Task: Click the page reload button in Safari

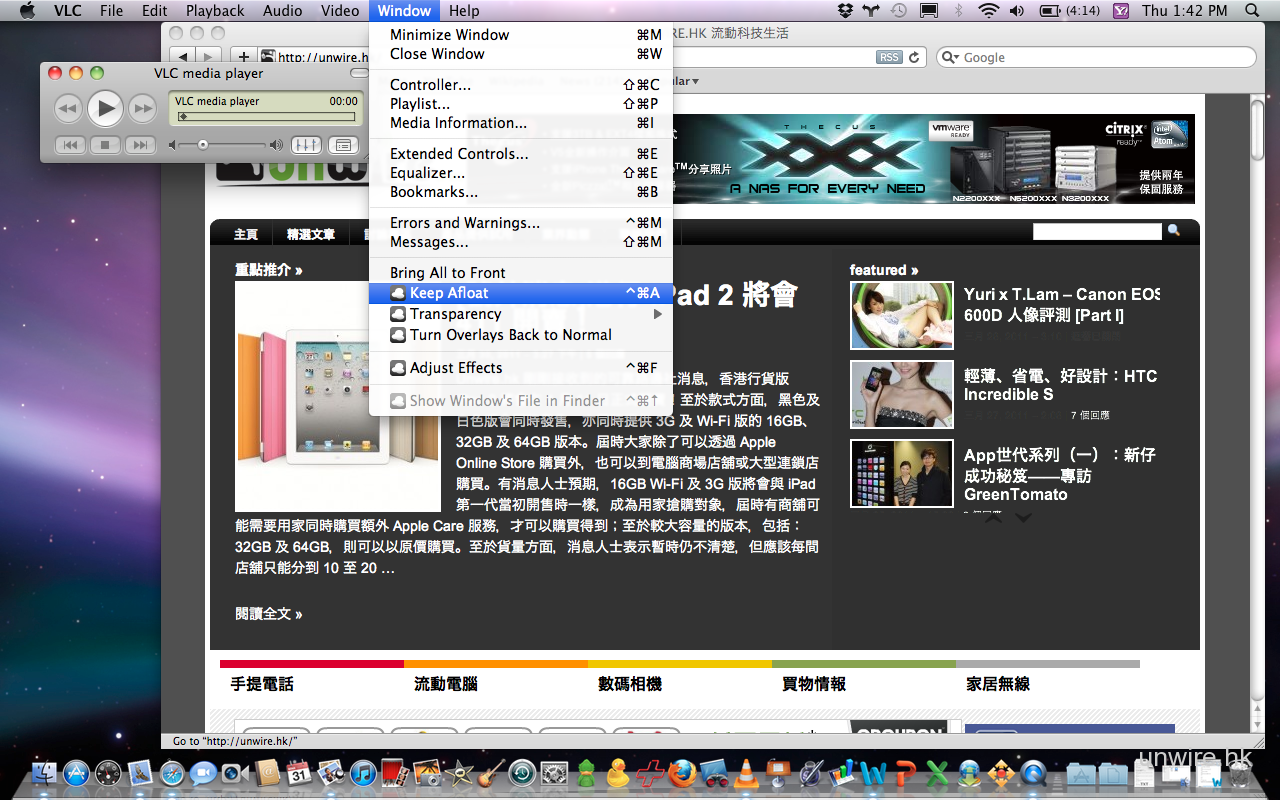Action: [x=914, y=58]
